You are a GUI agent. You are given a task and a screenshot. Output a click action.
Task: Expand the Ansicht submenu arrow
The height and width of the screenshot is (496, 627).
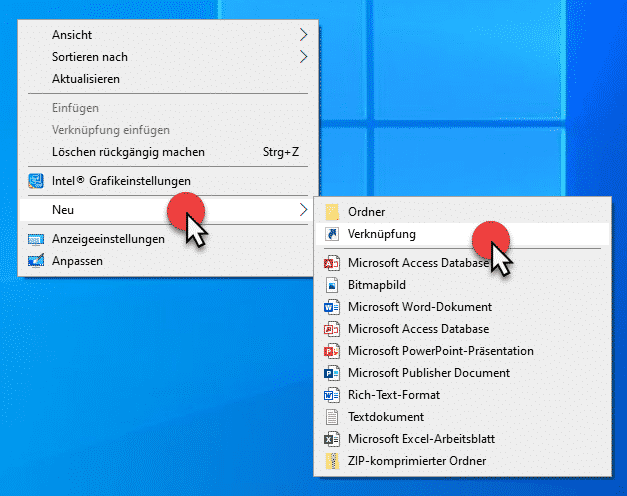(x=304, y=35)
